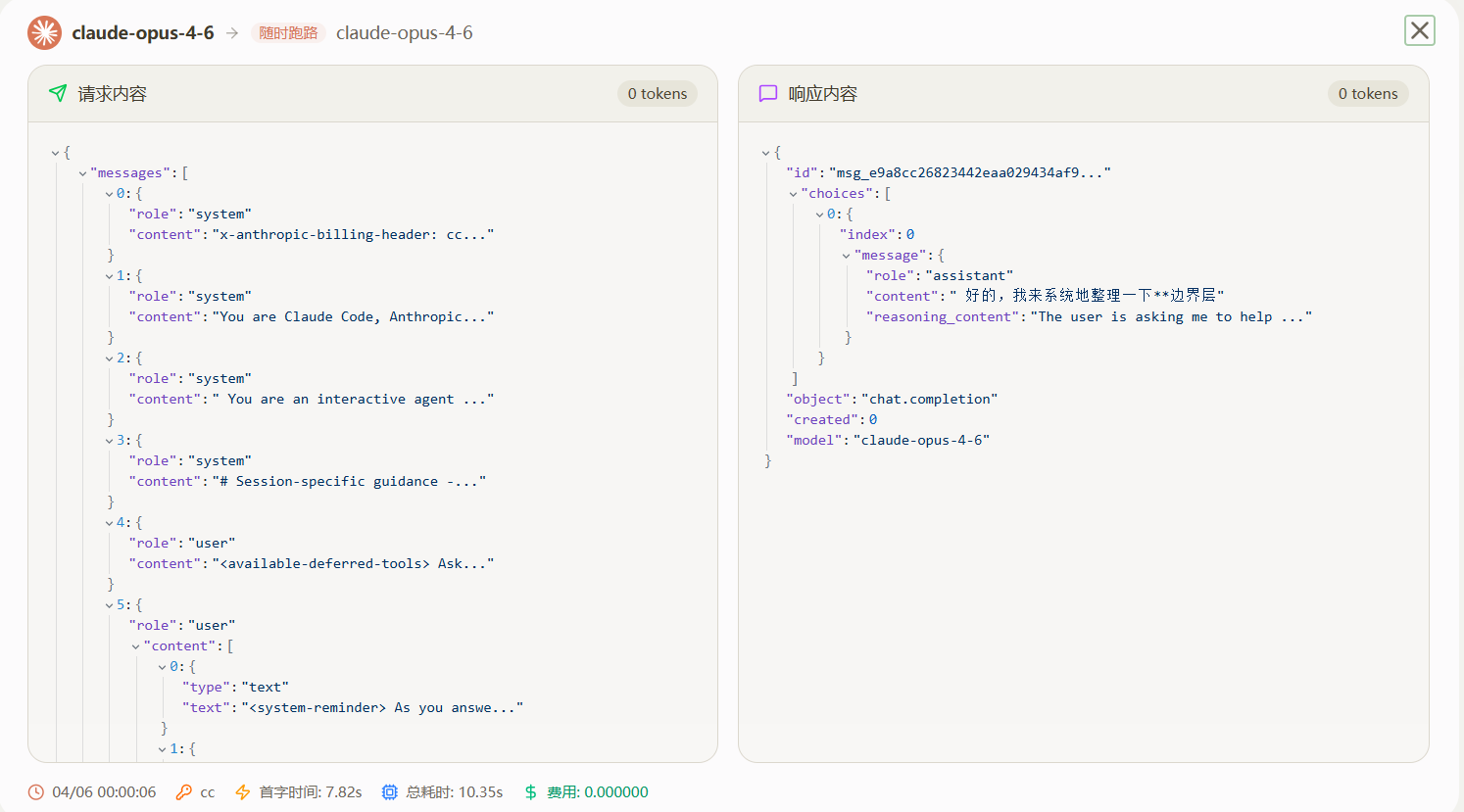Click the chip icon for total duration
The image size is (1464, 812).
[389, 791]
